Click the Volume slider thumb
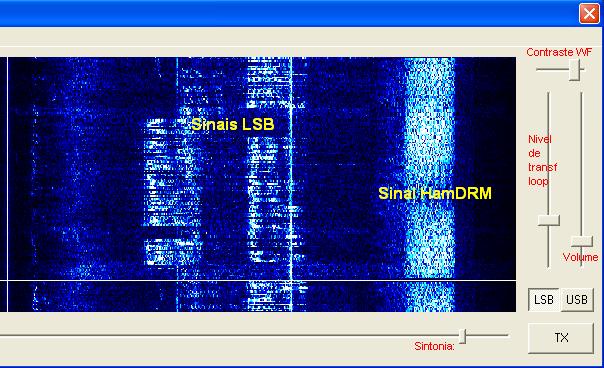Image resolution: width=604 pixels, height=368 pixels. [581, 241]
